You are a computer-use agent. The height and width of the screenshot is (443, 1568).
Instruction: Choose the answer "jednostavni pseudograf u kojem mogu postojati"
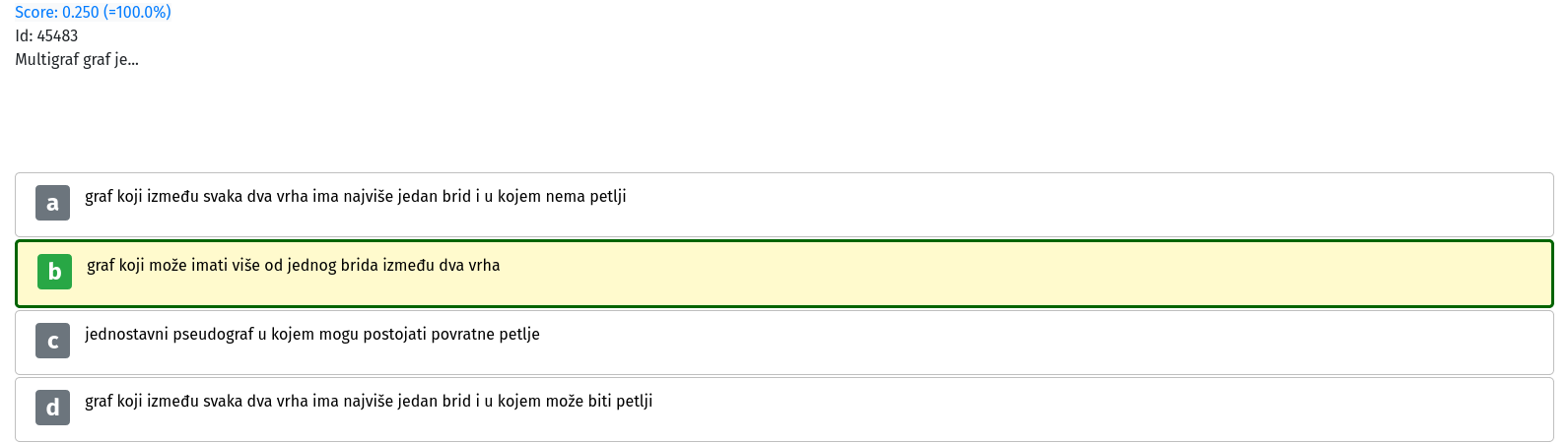784,343
